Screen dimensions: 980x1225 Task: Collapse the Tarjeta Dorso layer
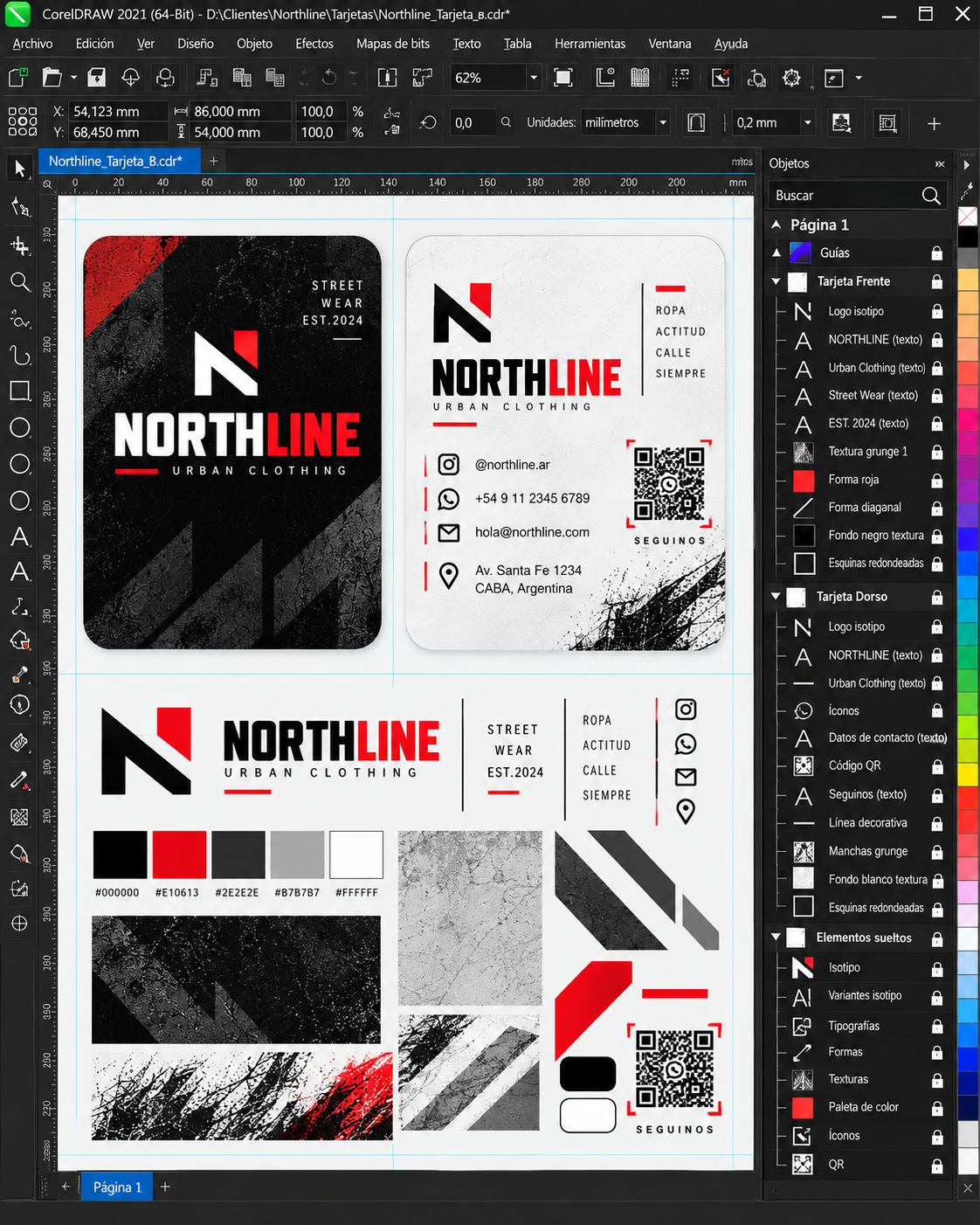pos(776,597)
